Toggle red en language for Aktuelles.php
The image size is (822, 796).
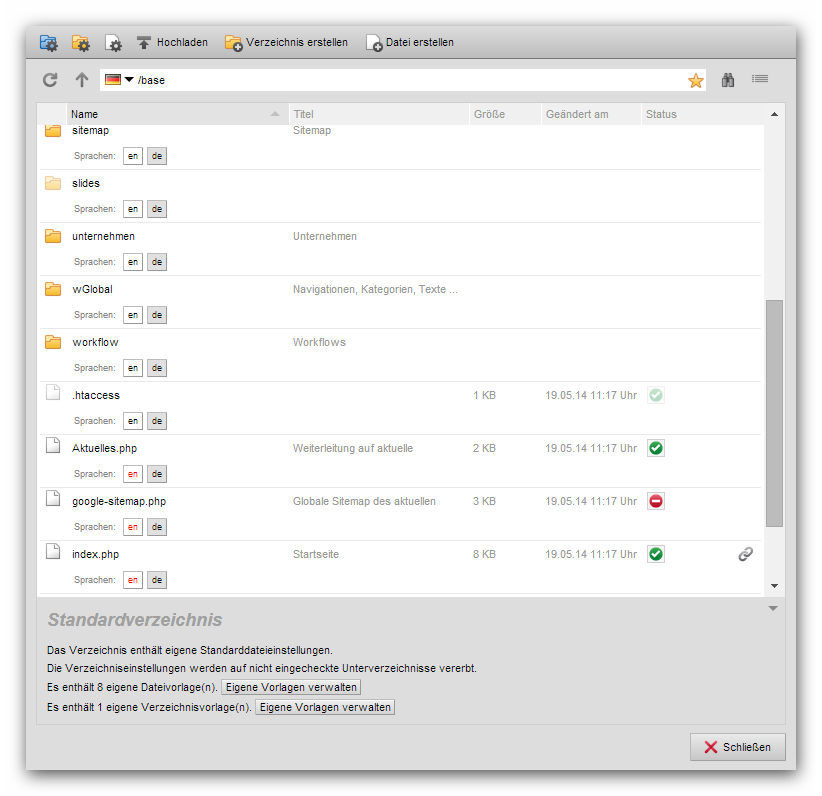133,474
